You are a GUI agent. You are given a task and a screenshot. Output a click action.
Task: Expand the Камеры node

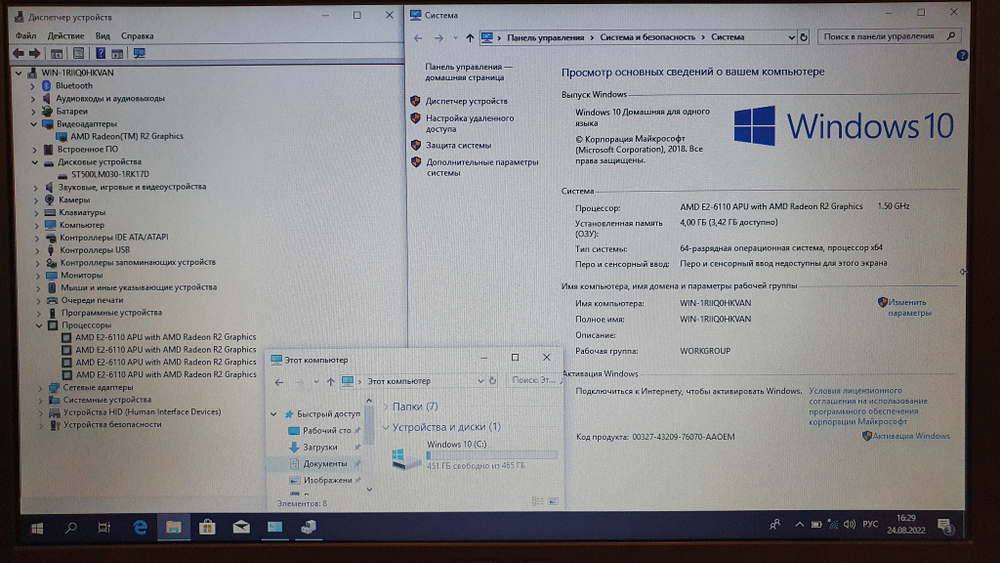(x=36, y=200)
